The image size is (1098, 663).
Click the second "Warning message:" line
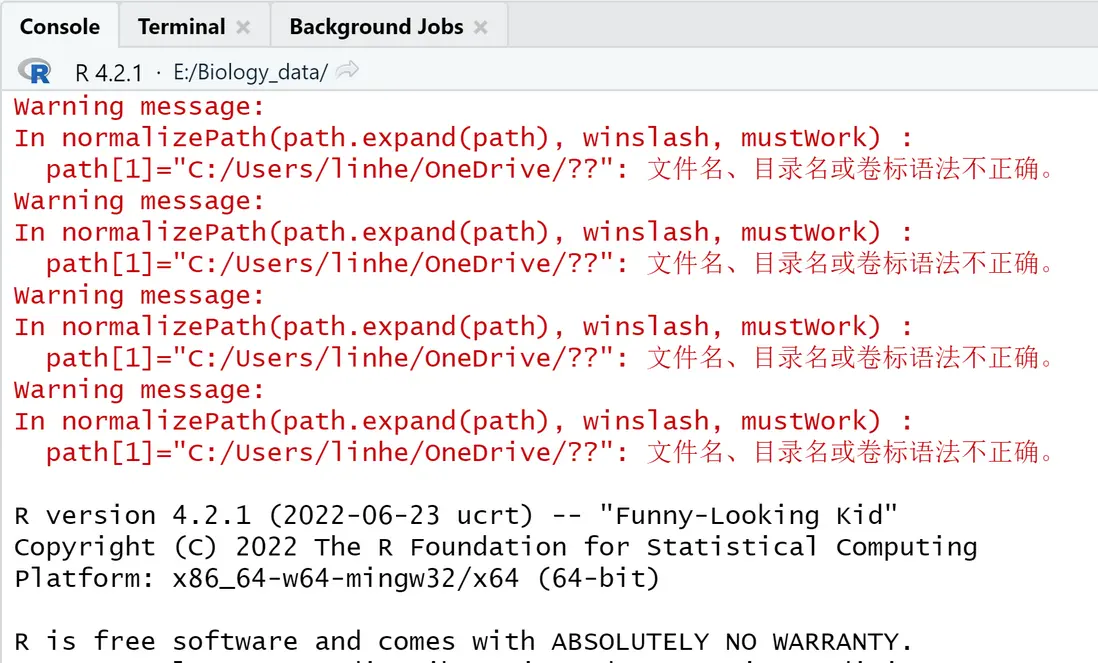pyautogui.click(x=139, y=201)
